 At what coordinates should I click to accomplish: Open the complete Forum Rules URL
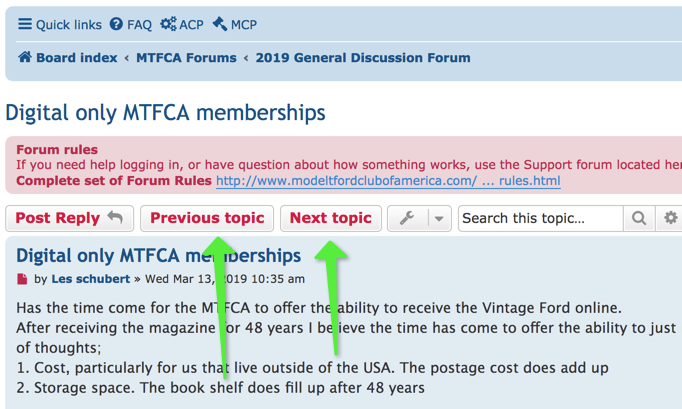tap(388, 181)
